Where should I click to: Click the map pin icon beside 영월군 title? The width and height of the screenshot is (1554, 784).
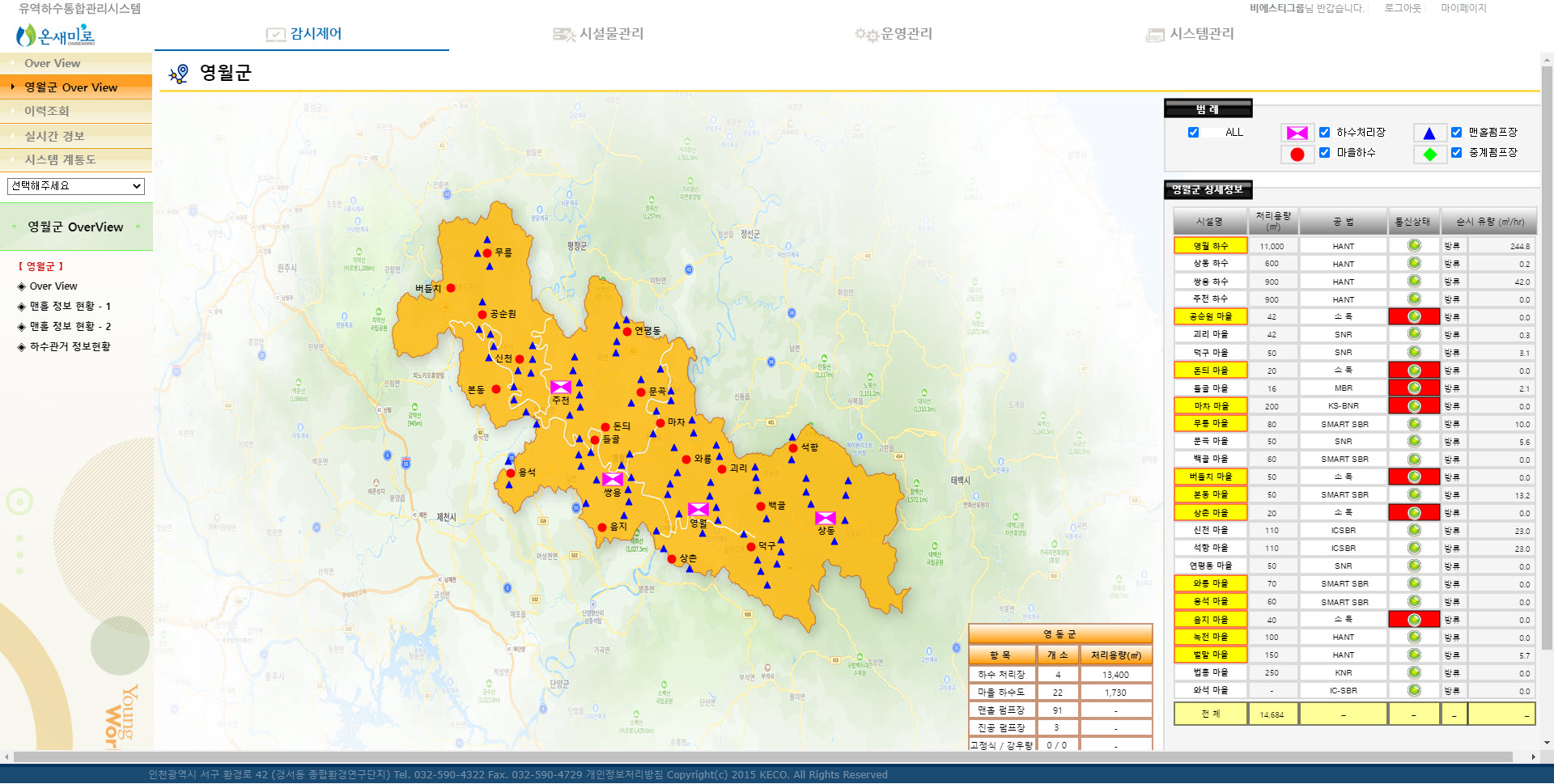178,74
